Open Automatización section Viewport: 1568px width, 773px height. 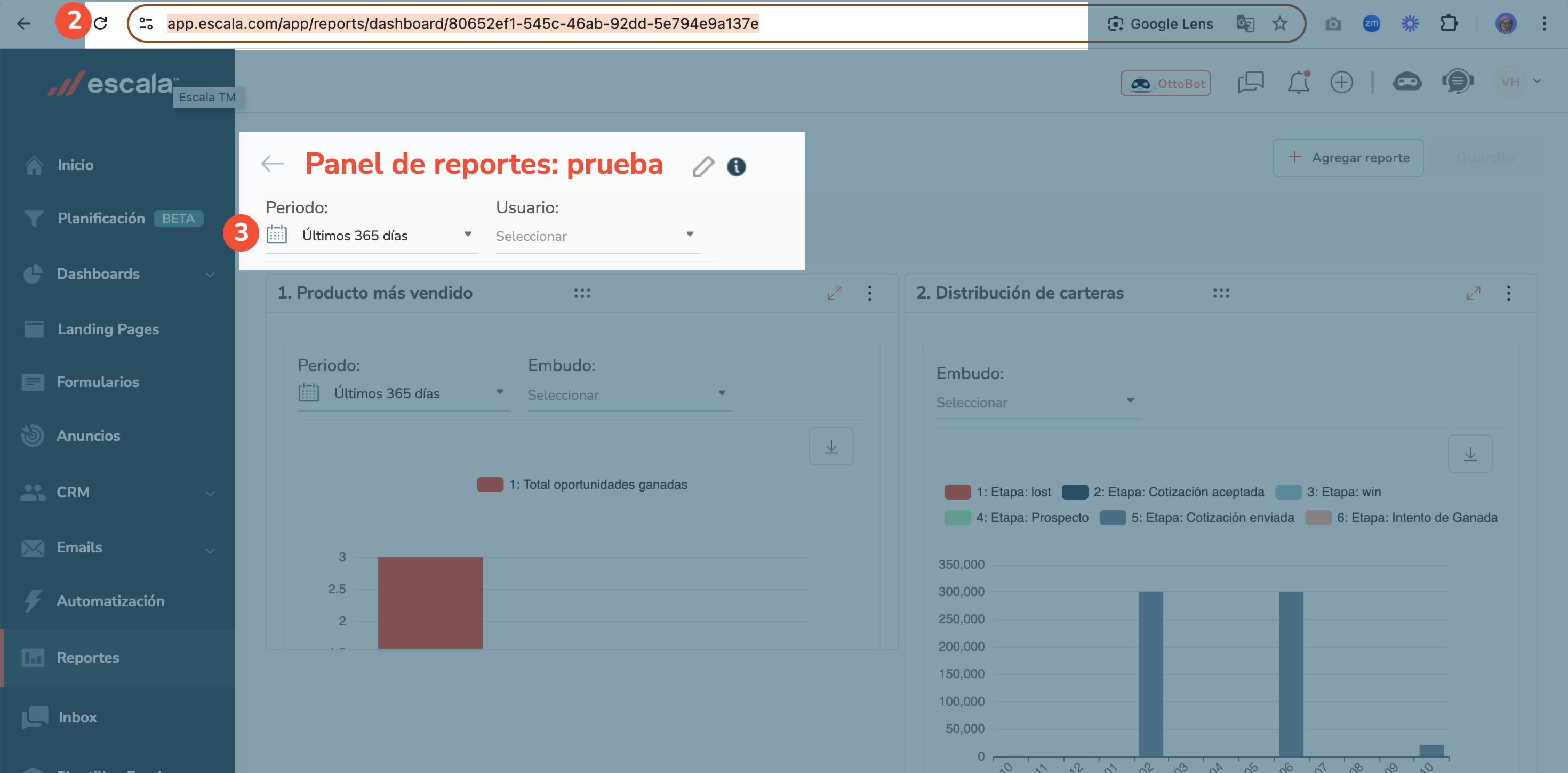click(x=93, y=601)
